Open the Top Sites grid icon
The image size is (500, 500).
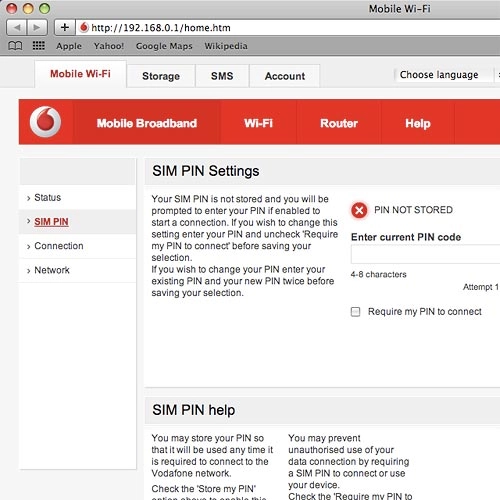pyautogui.click(x=39, y=45)
